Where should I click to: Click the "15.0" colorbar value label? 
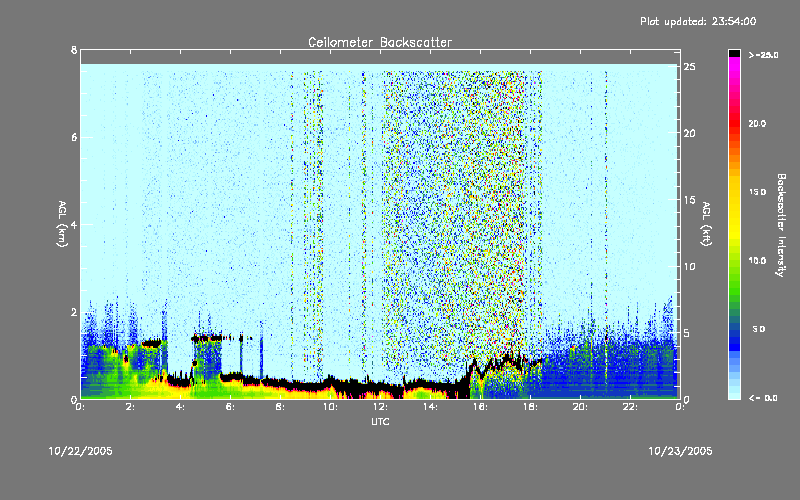pos(757,192)
